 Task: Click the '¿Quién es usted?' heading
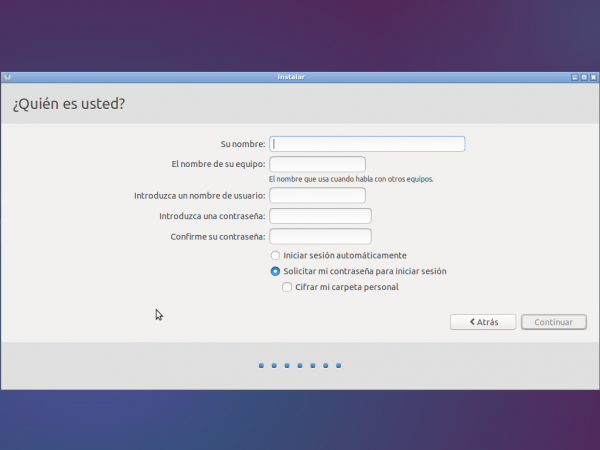[x=69, y=104]
